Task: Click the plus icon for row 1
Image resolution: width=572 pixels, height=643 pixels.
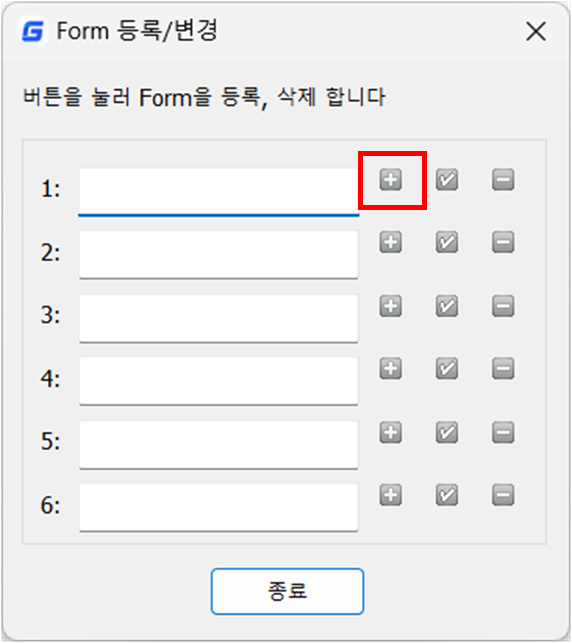Action: pyautogui.click(x=390, y=180)
